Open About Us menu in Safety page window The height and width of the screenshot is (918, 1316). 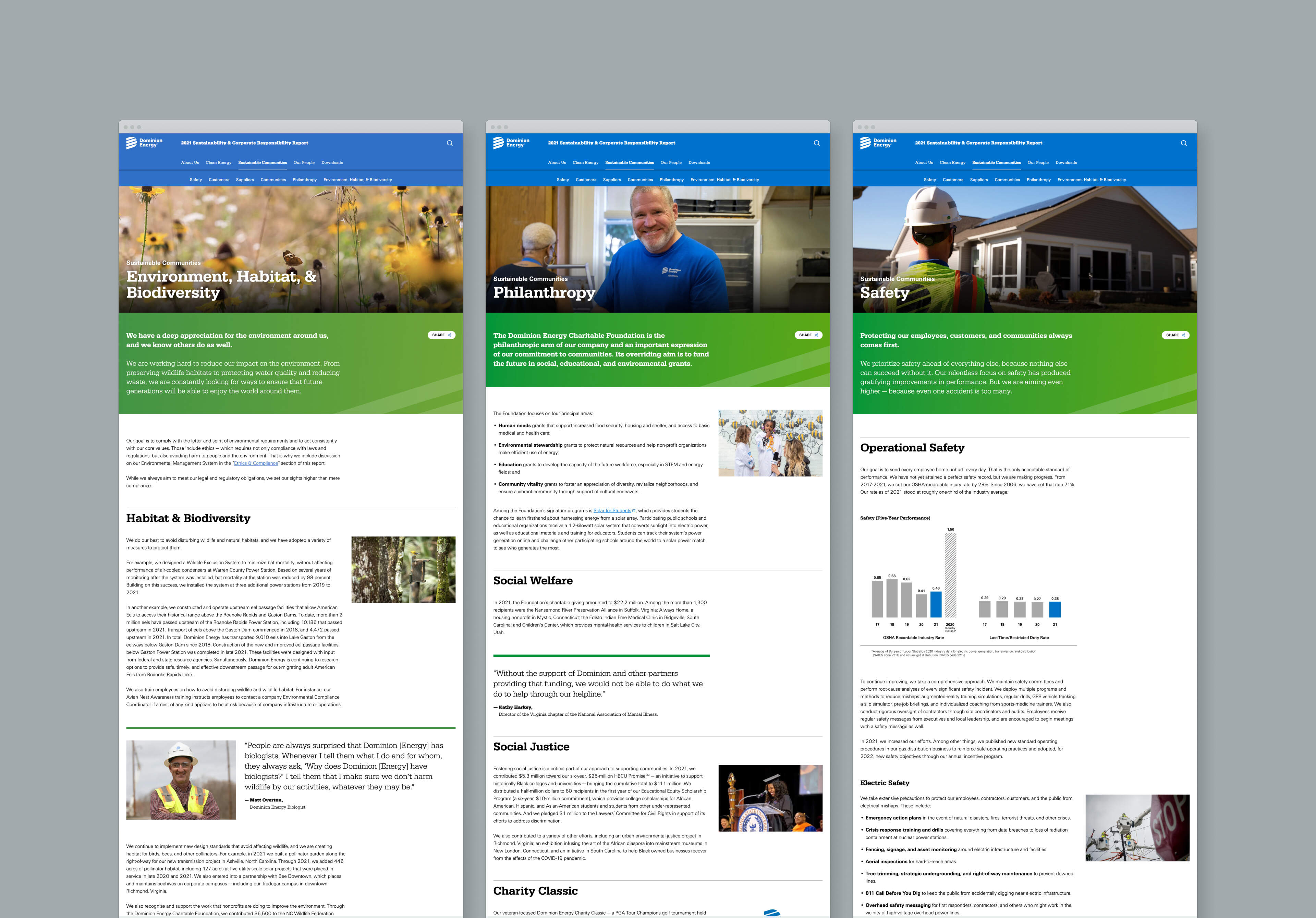click(x=923, y=162)
